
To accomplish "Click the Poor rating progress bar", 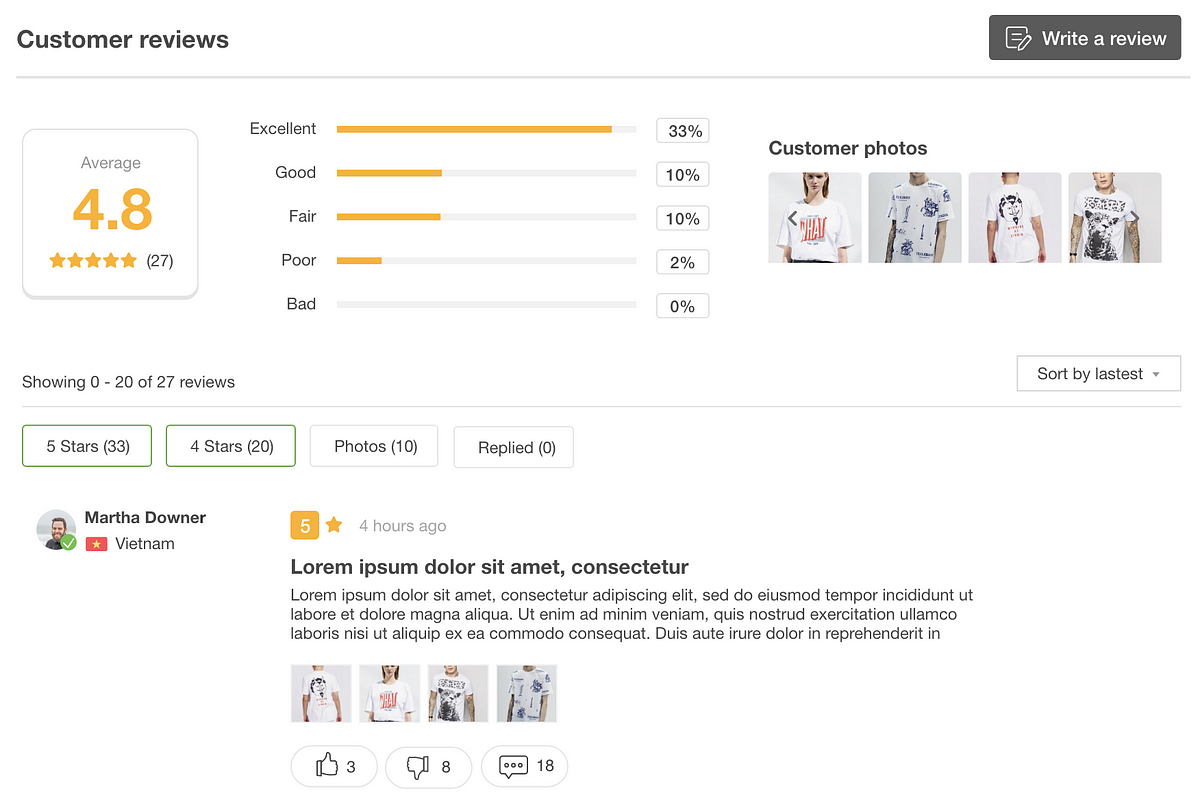I will [486, 261].
